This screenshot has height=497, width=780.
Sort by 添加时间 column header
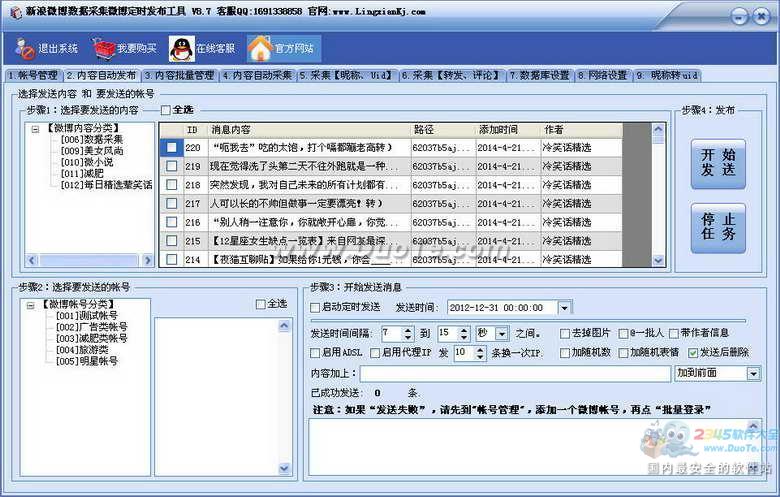508,130
